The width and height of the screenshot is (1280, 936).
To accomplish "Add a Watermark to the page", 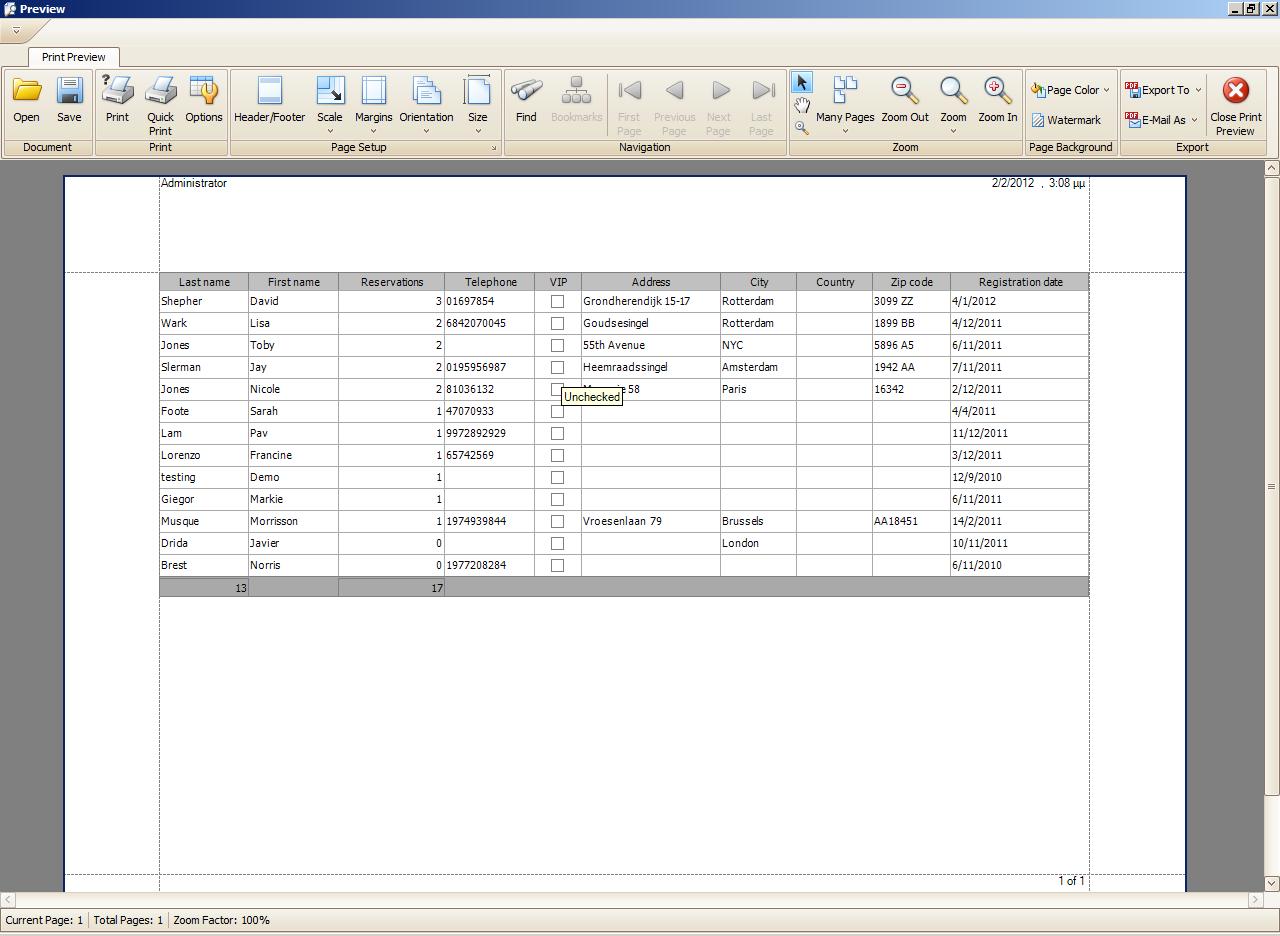I will coord(1066,120).
